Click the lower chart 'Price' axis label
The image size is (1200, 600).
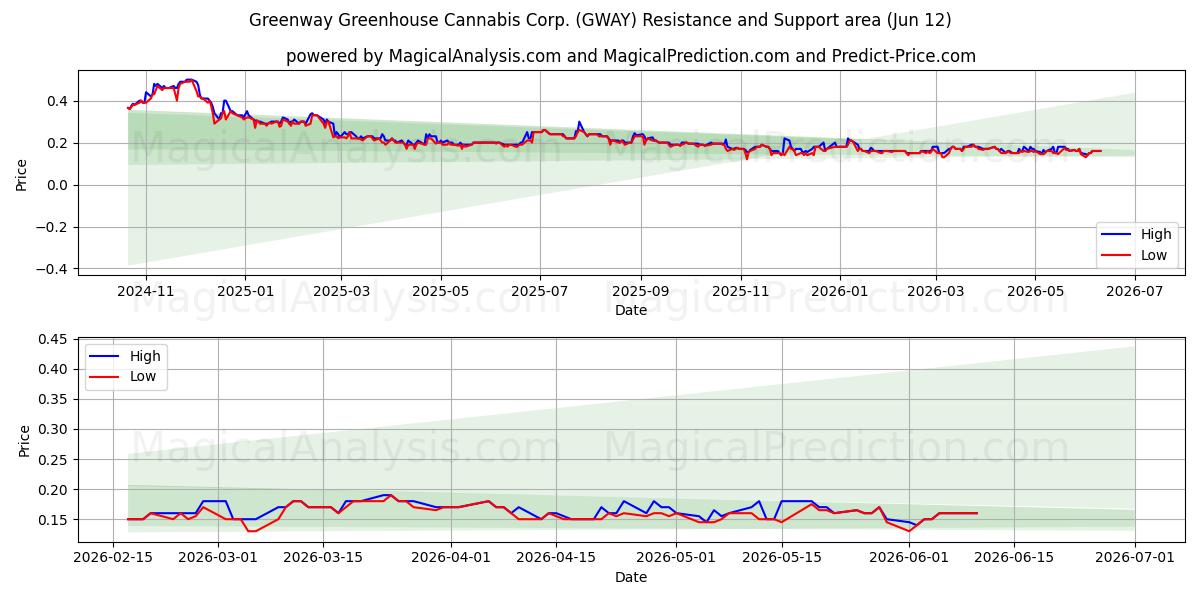click(x=23, y=441)
